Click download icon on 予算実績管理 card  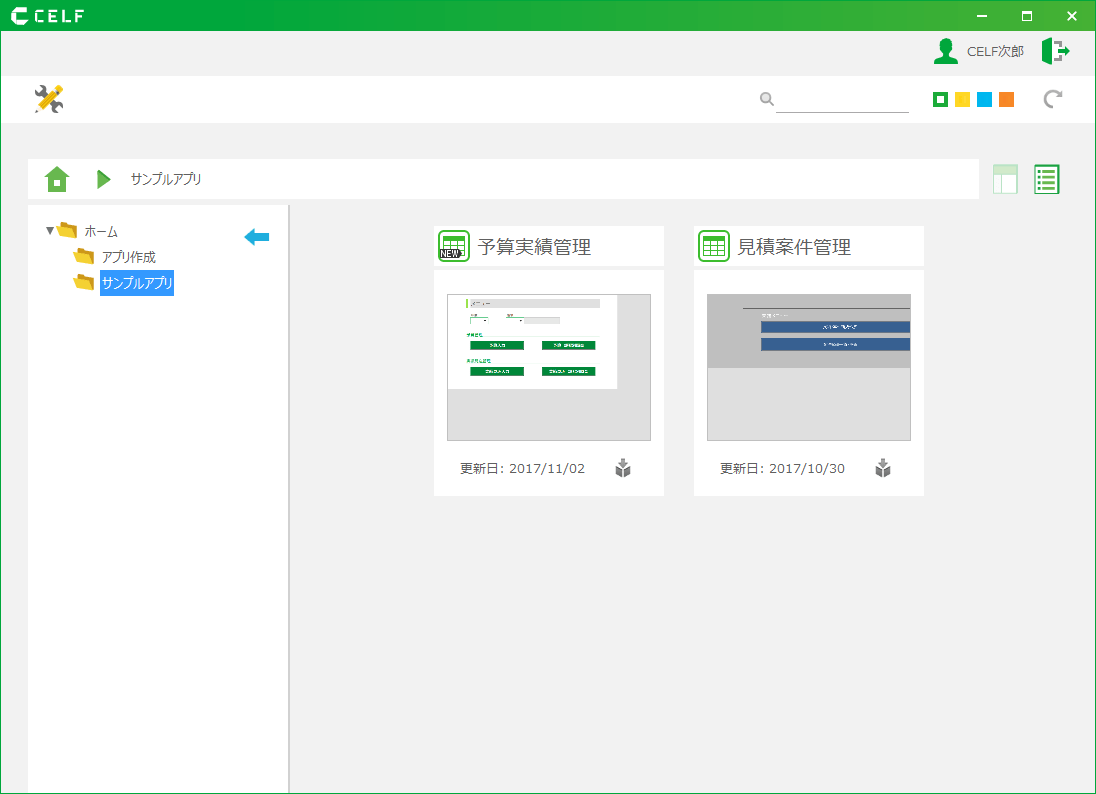click(x=623, y=468)
